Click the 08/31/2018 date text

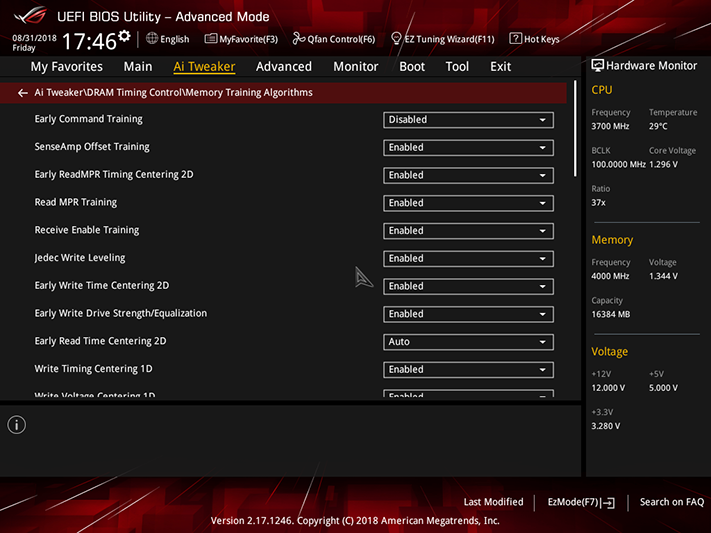point(34,38)
